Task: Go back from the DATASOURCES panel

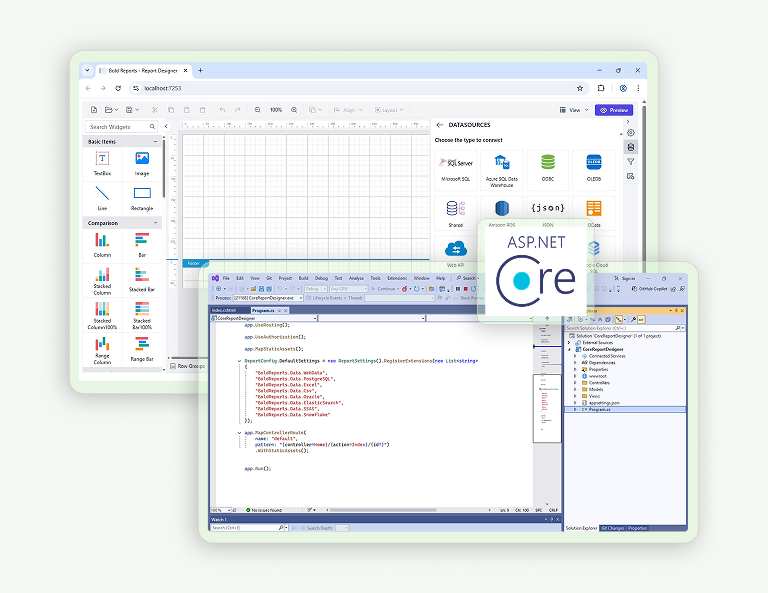Action: (x=440, y=125)
